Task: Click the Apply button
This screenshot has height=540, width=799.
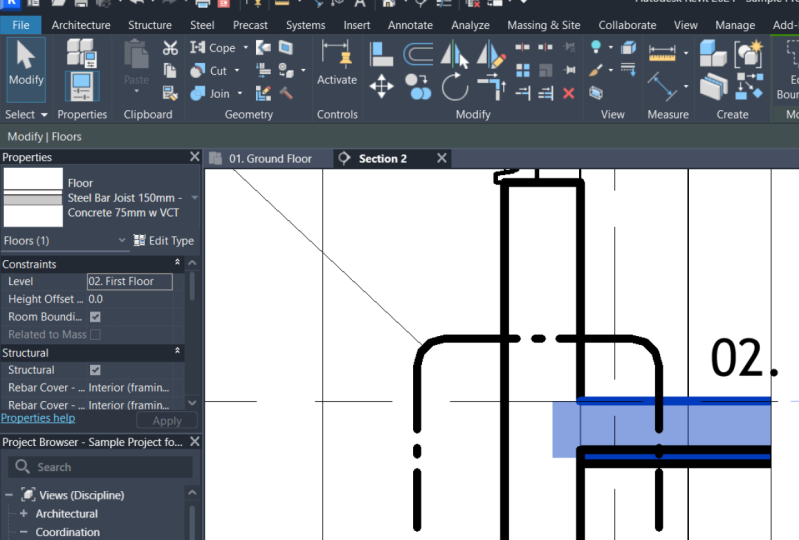Action: (x=167, y=421)
